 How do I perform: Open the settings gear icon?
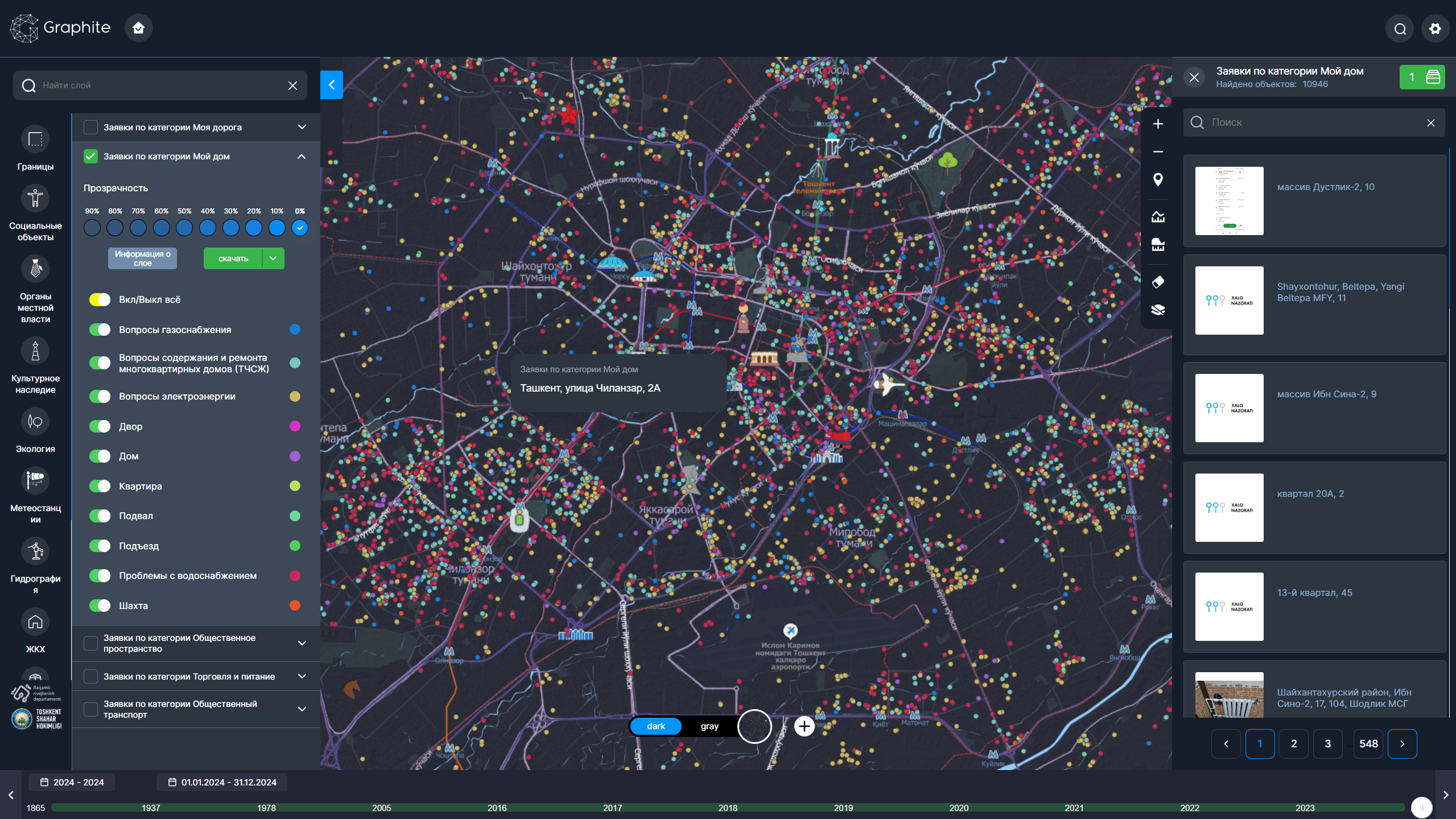click(x=1435, y=28)
